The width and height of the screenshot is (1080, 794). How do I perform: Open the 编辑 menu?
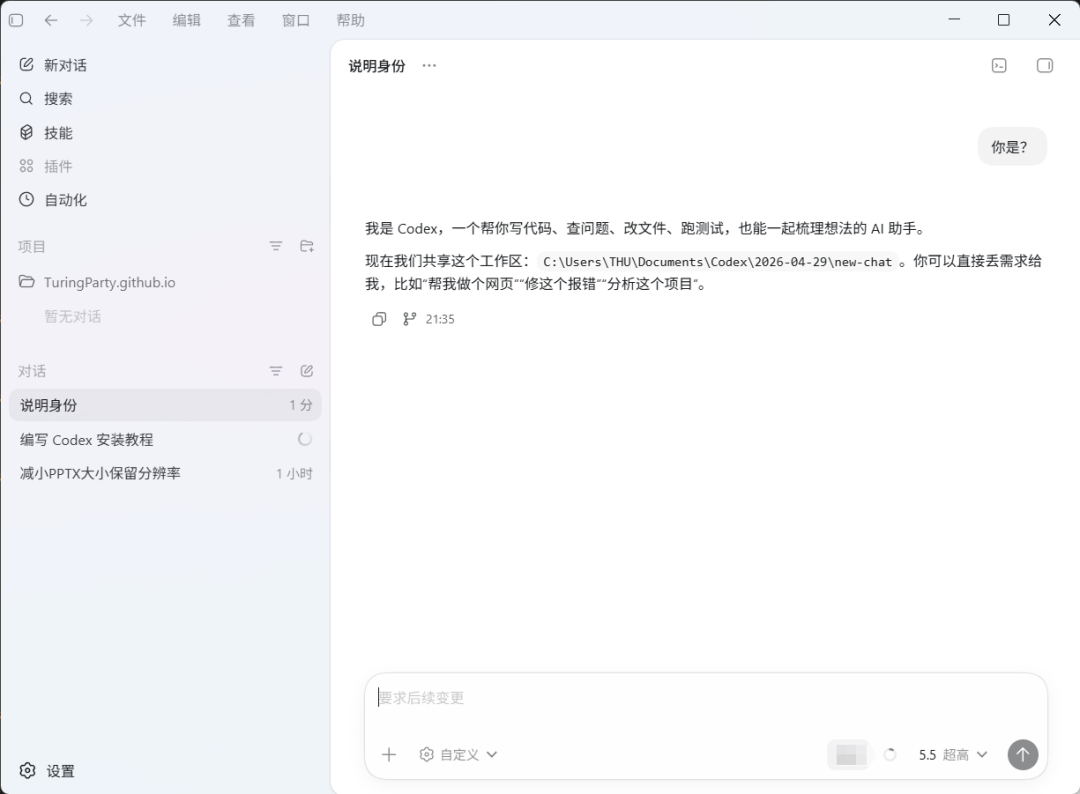[x=187, y=20]
